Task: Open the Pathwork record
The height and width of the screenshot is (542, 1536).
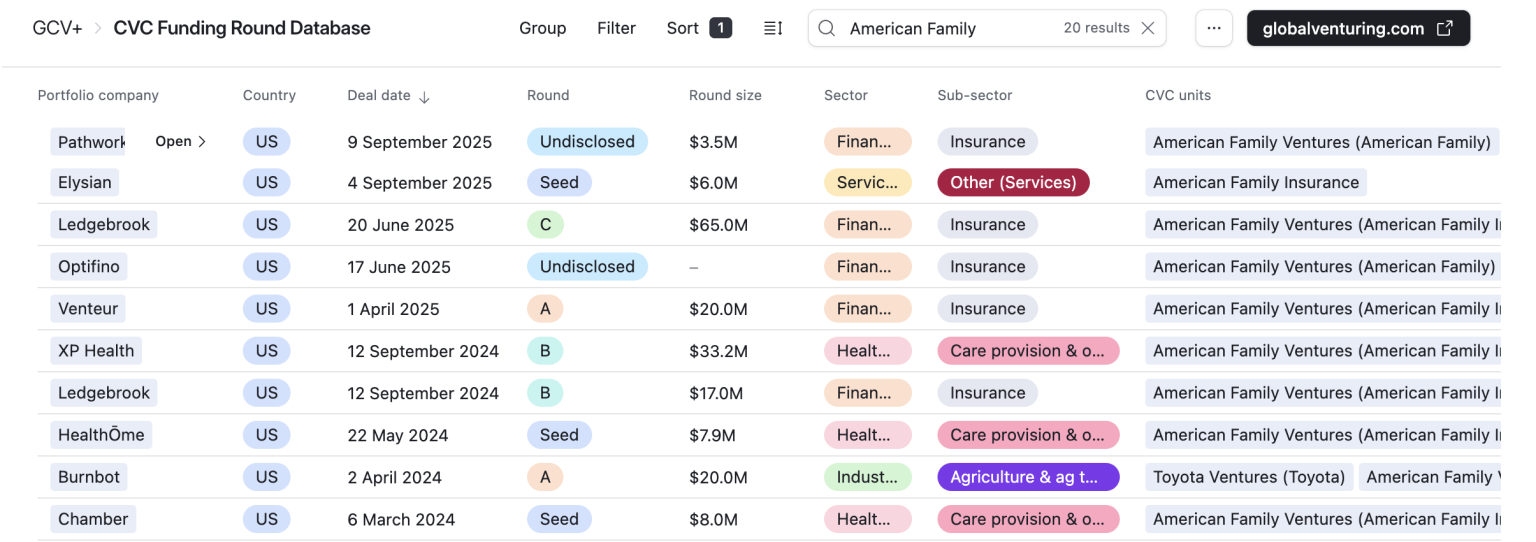Action: 181,141
